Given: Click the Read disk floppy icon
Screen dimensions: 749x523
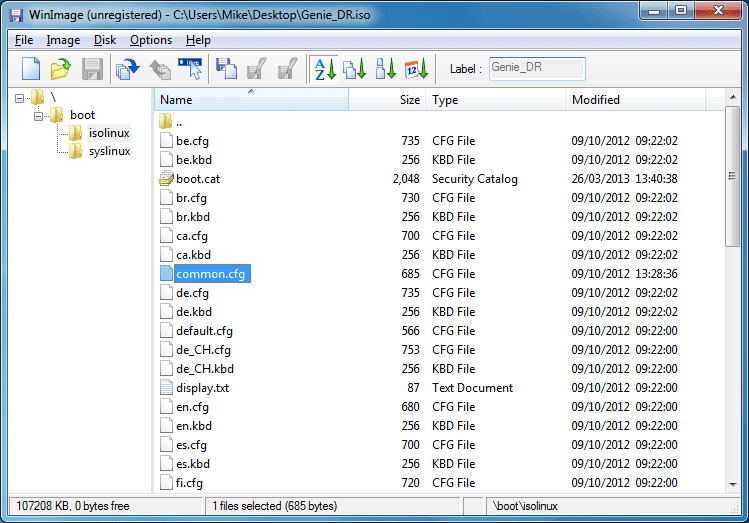Looking at the screenshot, I should [x=226, y=68].
